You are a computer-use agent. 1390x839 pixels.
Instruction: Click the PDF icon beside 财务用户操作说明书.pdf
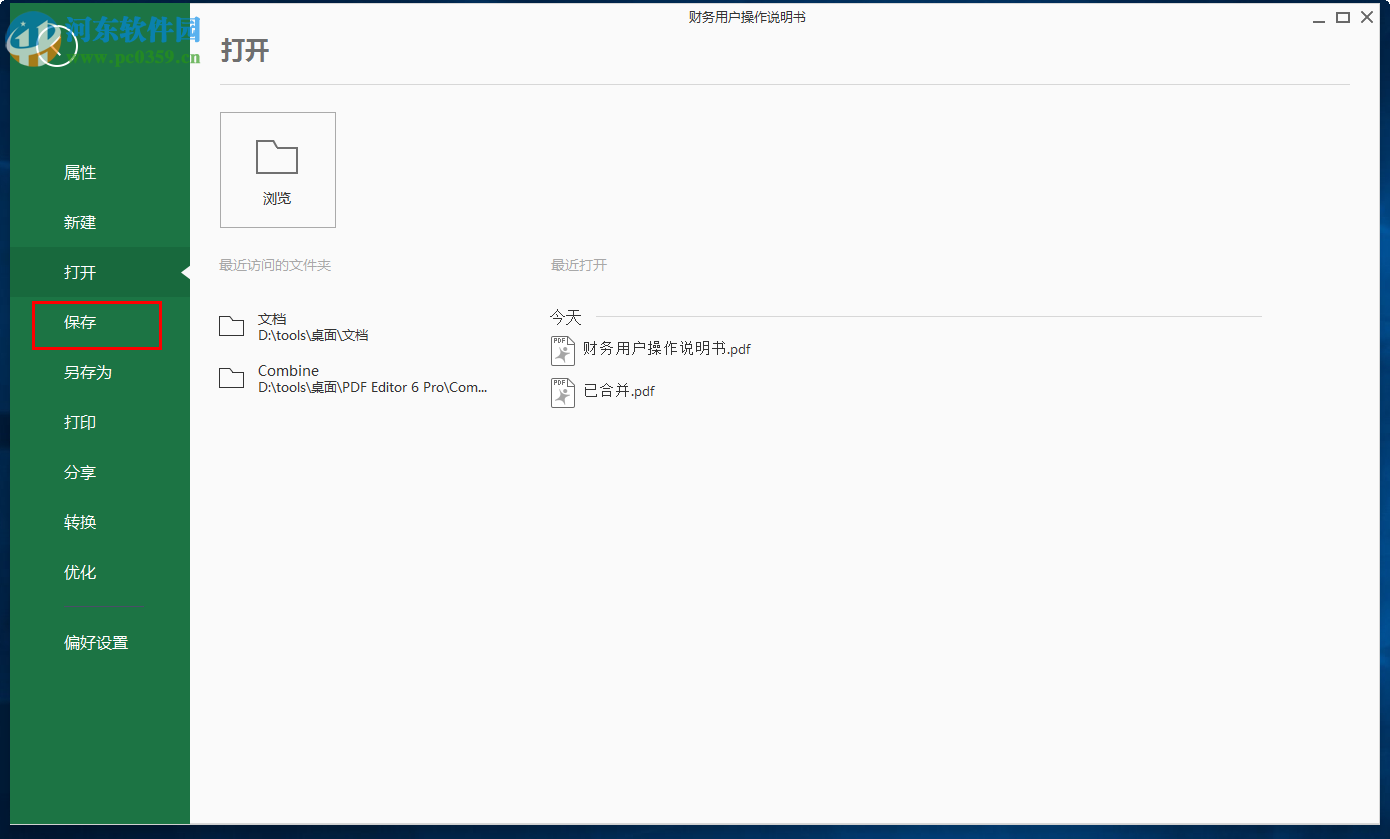[x=562, y=350]
